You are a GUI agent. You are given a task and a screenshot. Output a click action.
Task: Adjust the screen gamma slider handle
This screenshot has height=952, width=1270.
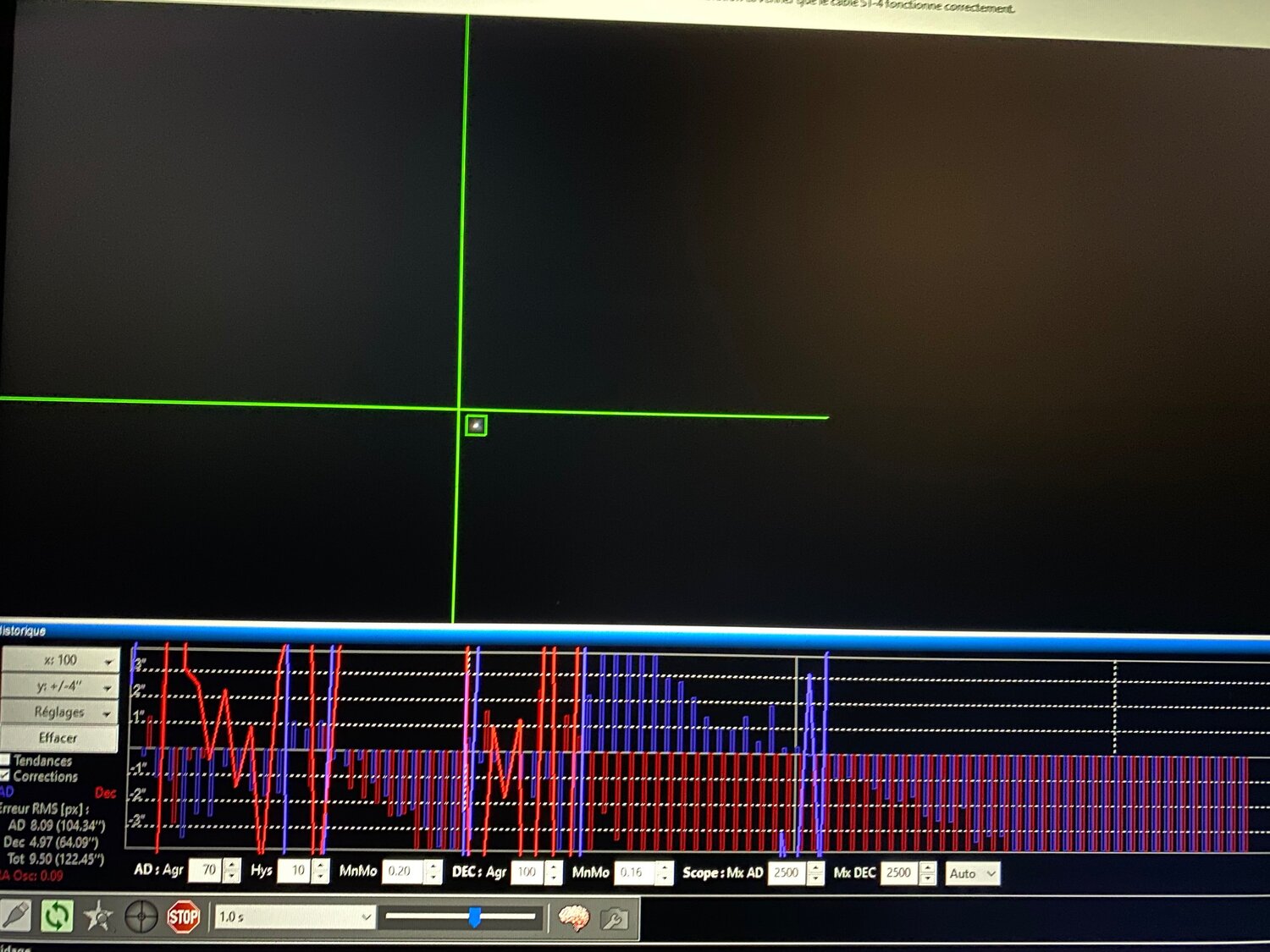[x=474, y=916]
